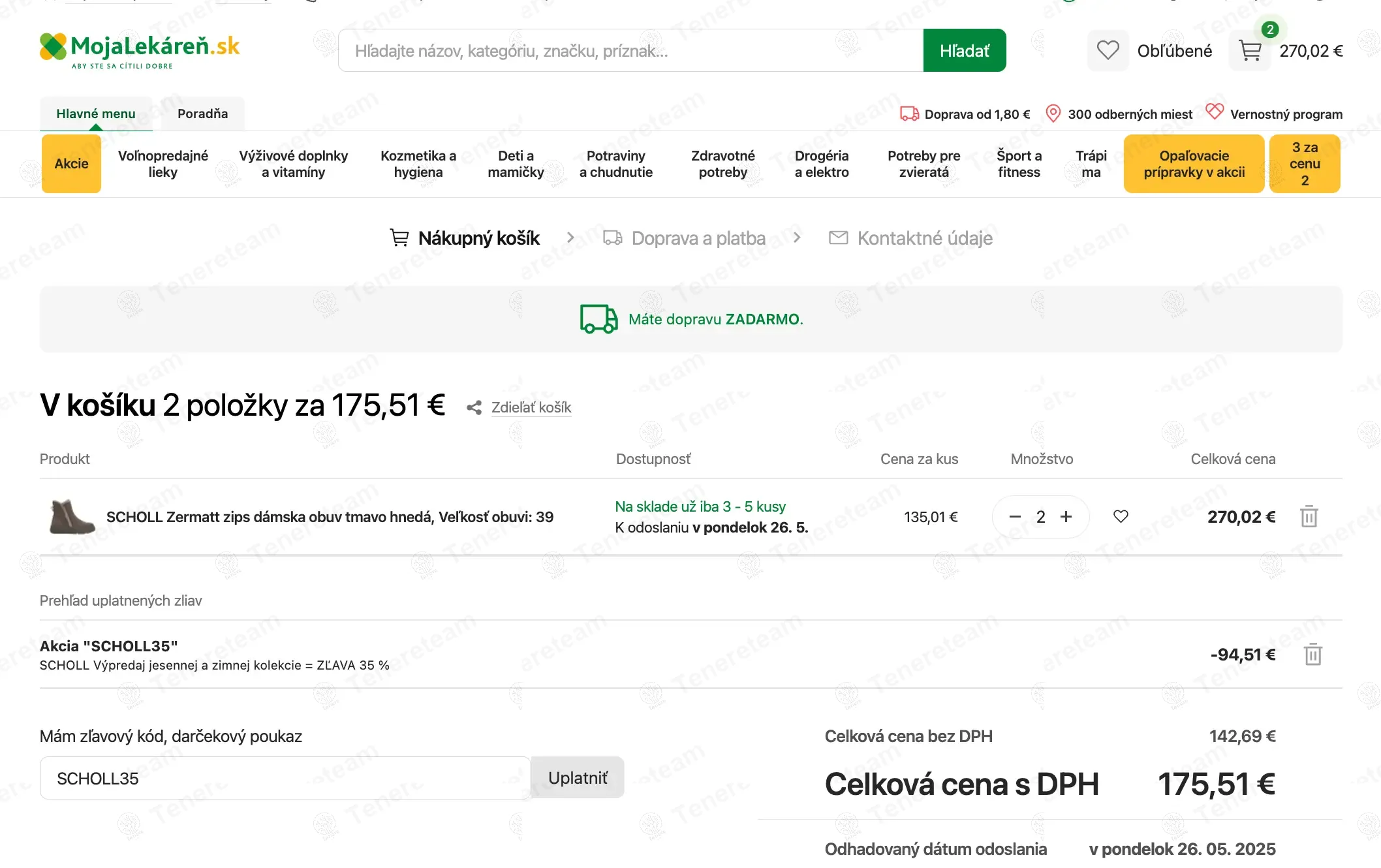This screenshot has height=868, width=1381.
Task: Click the unit price 135,01 €
Action: [931, 517]
